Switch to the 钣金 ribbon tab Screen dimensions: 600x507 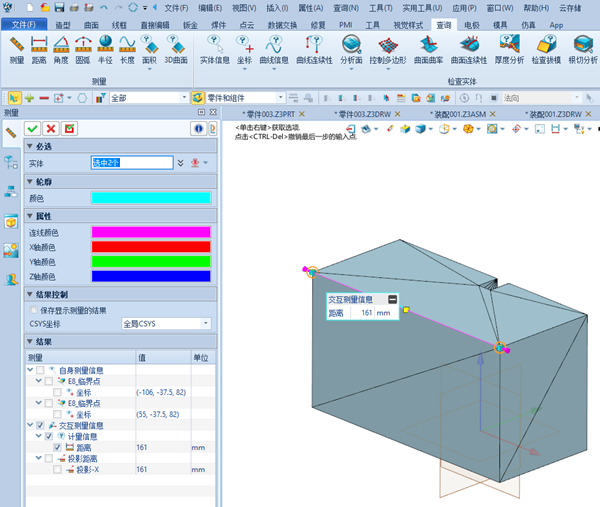click(190, 25)
